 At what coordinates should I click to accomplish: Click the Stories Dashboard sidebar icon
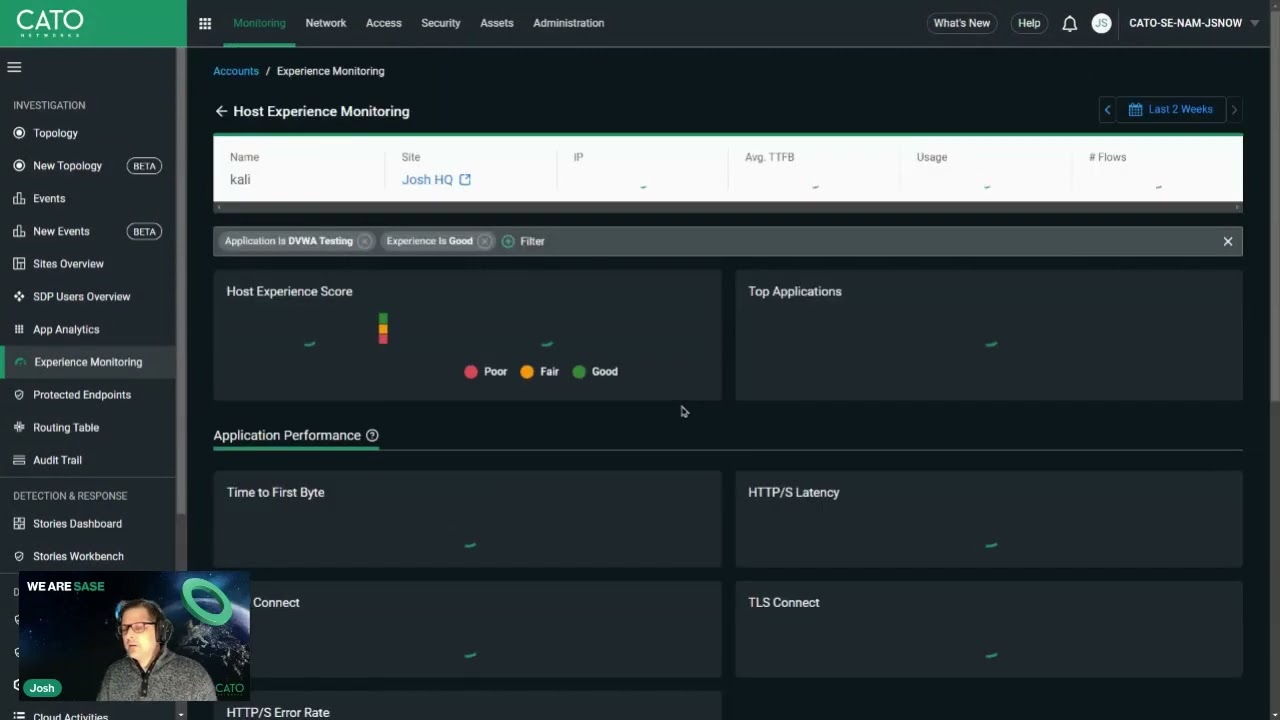click(19, 523)
